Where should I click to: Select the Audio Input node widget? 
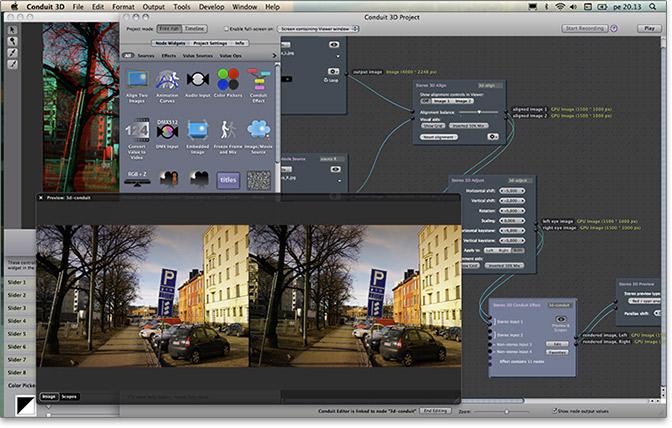(x=198, y=83)
